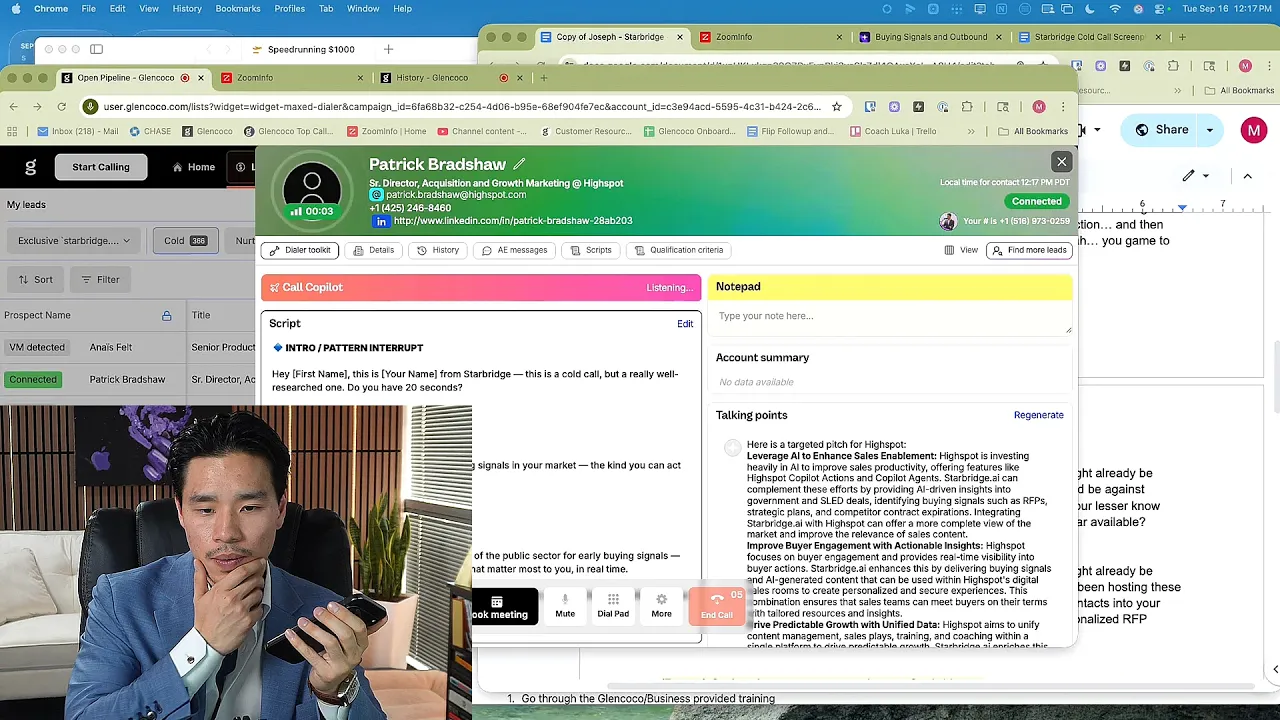1280x720 pixels.
Task: Open a new tab in front Chrome window
Action: pyautogui.click(x=543, y=78)
